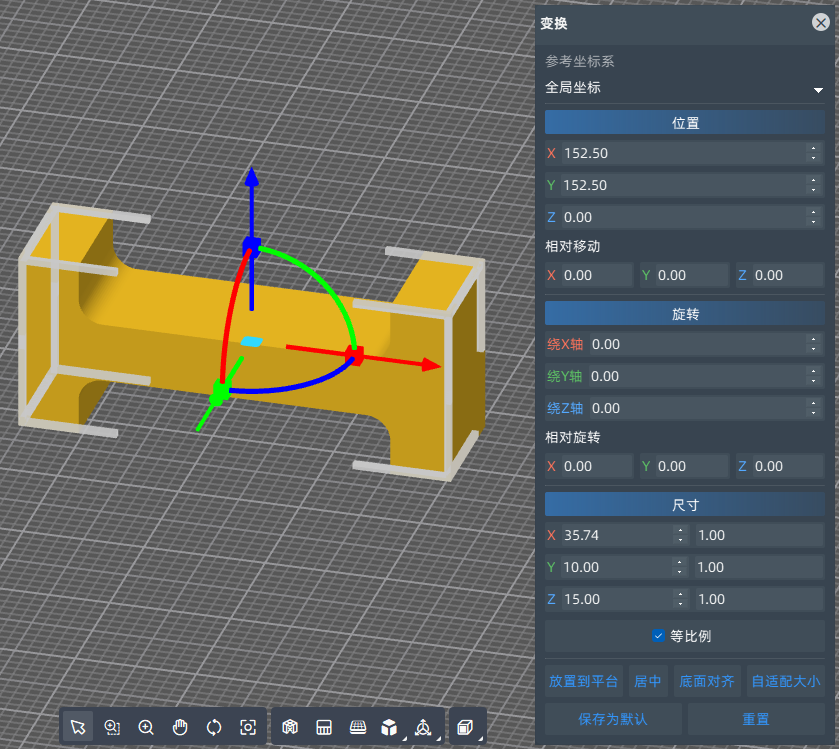
Task: Open the solid cube view options
Action: (x=390, y=727)
